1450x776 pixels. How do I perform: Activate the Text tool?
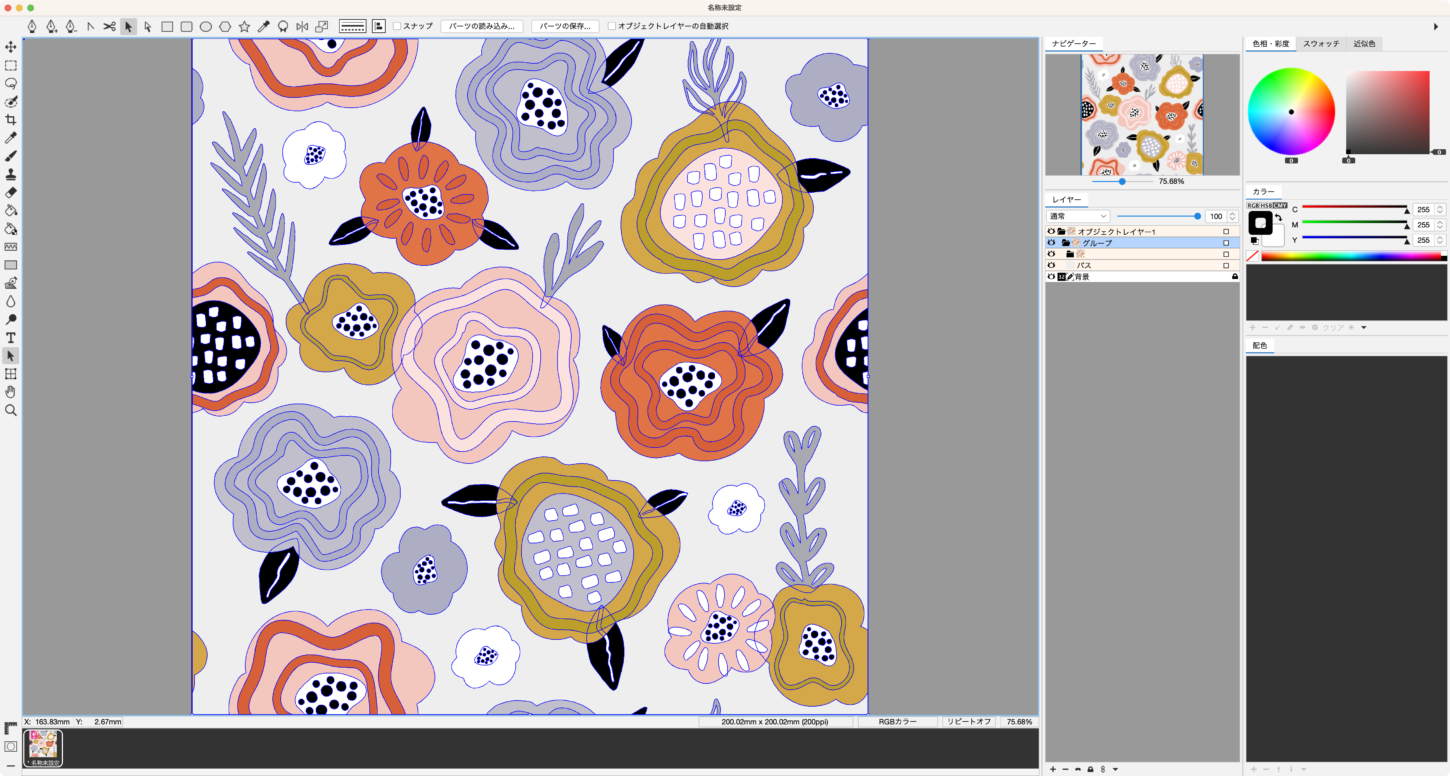coord(11,338)
